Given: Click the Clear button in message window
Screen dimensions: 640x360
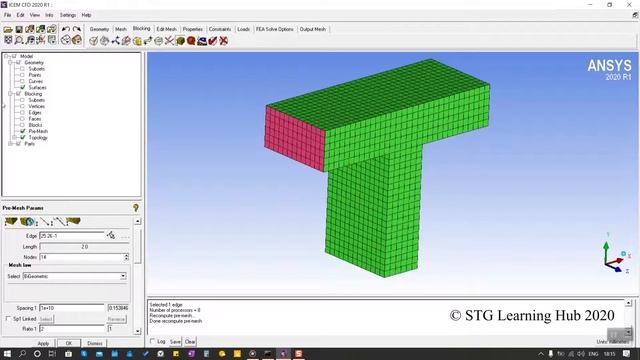Looking at the screenshot, I should pyautogui.click(x=190, y=342).
